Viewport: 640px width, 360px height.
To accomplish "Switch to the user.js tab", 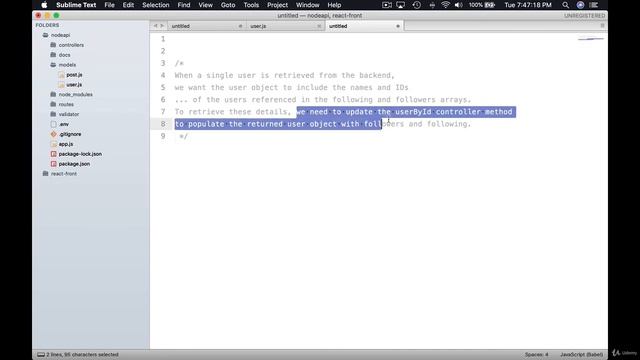I will coord(284,26).
